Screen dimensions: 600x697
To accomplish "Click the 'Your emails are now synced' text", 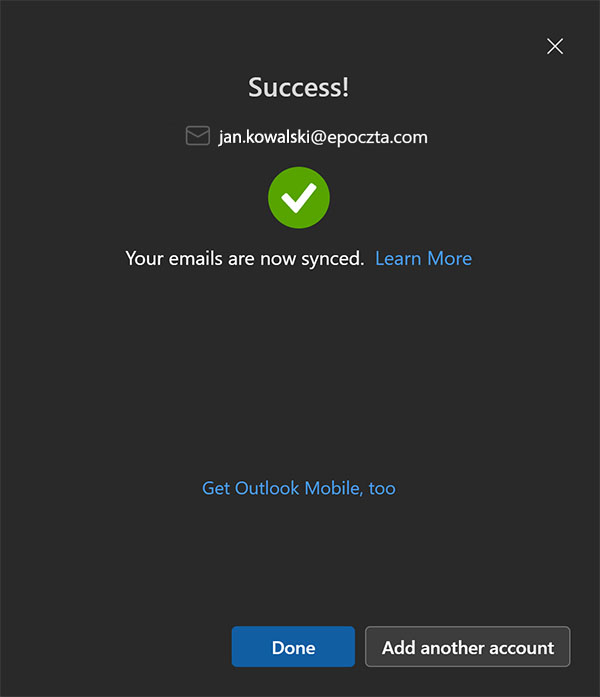I will click(244, 258).
